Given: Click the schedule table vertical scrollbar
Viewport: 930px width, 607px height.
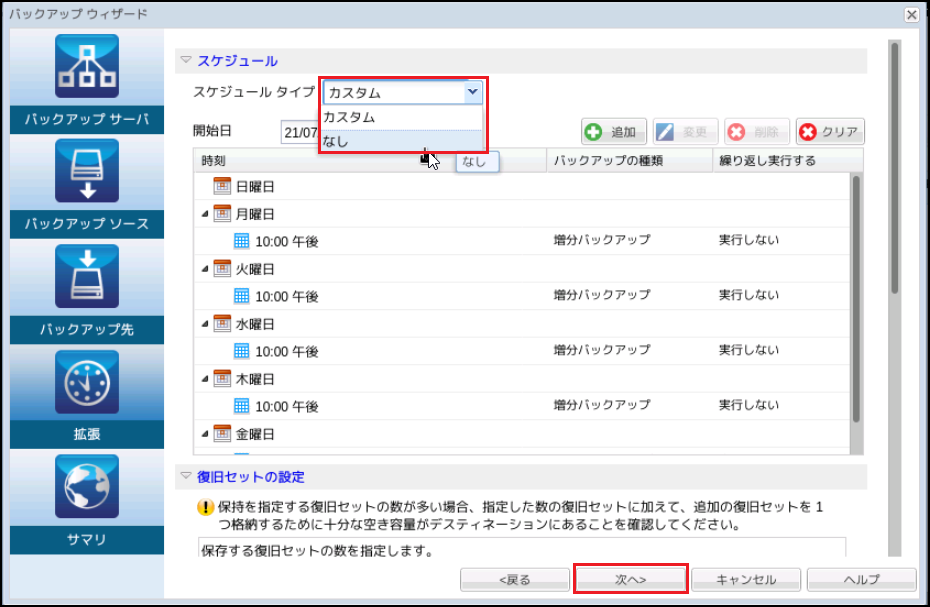Looking at the screenshot, I should click(856, 299).
